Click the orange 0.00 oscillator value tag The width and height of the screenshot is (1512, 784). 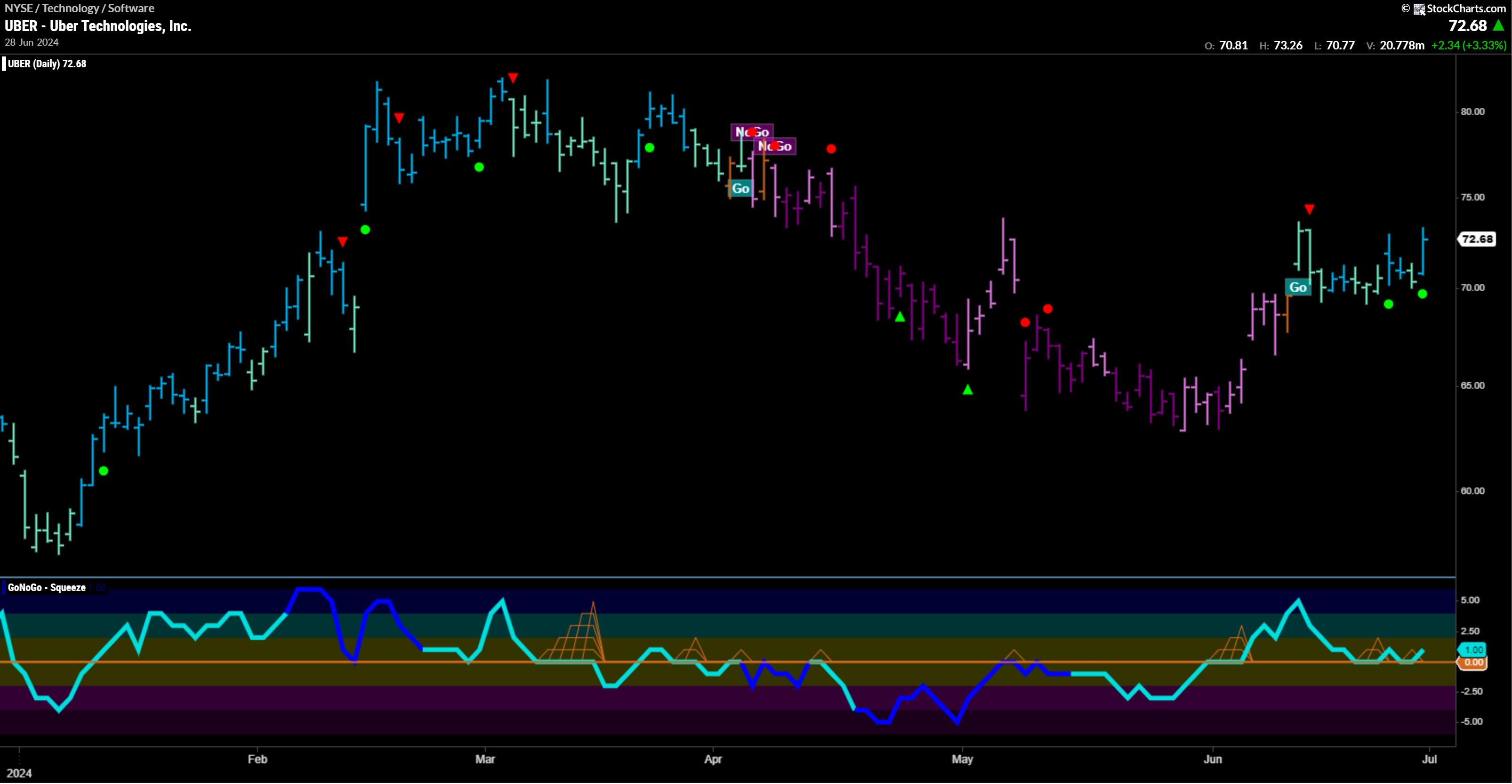tap(1473, 663)
